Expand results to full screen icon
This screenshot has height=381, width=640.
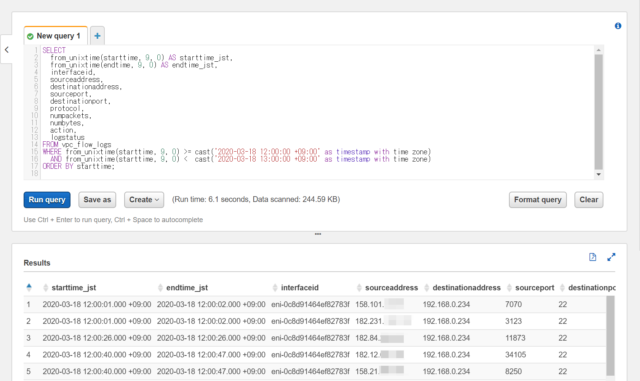pyautogui.click(x=611, y=257)
